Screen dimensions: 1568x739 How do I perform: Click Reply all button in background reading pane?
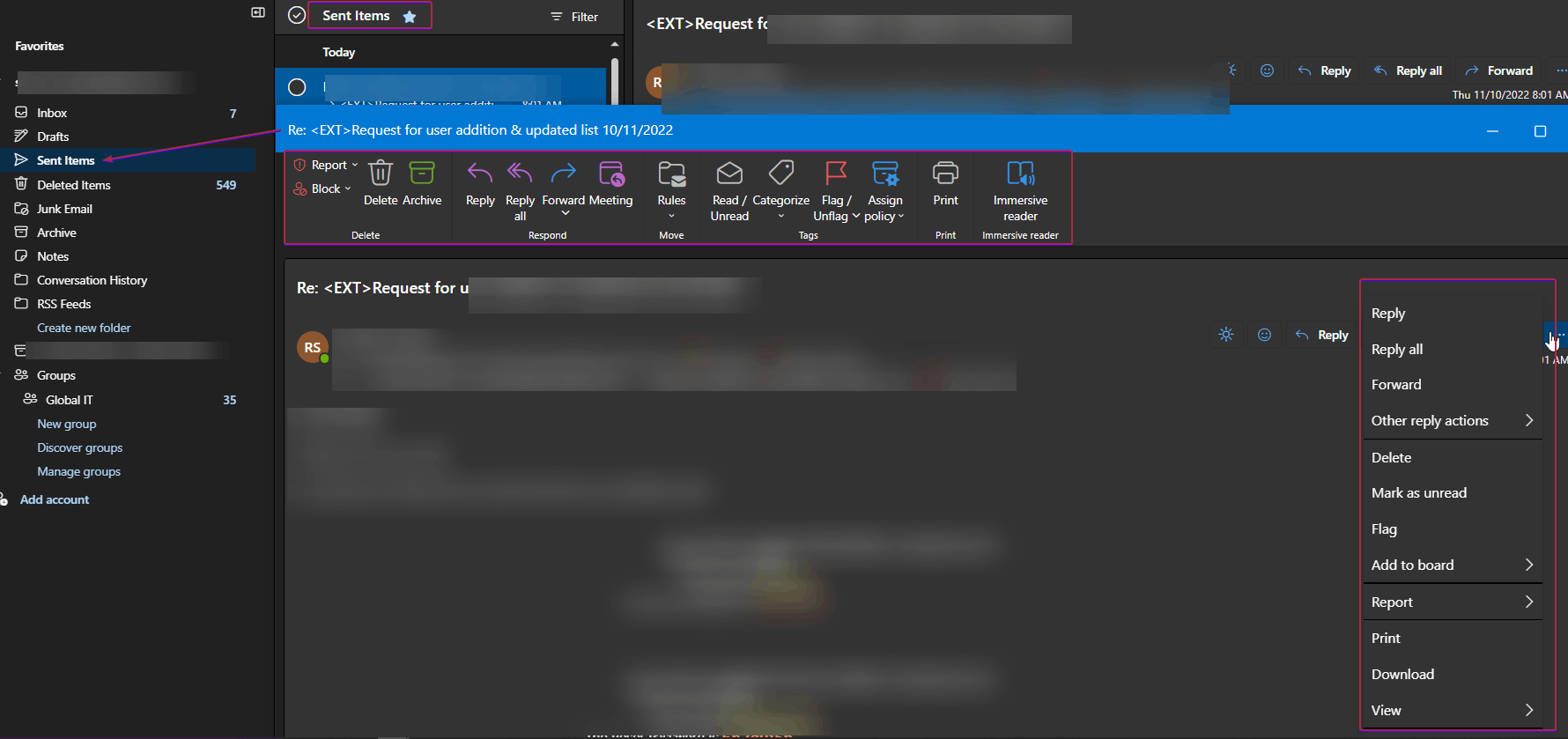1408,70
